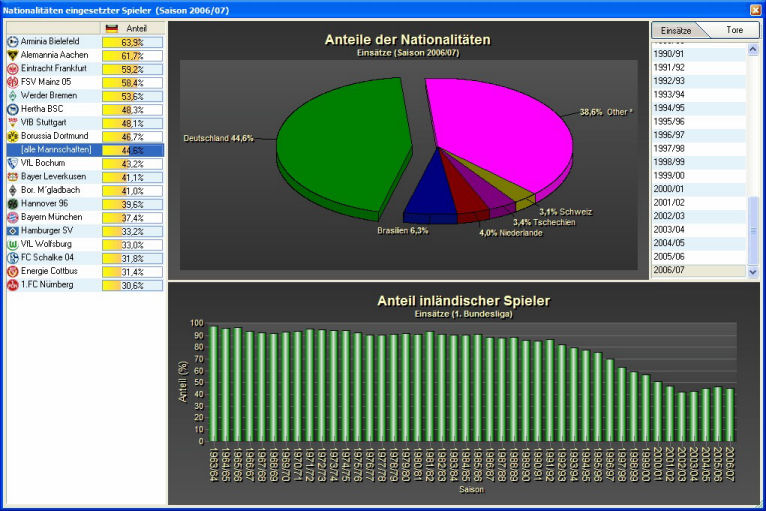Click the Bayern München club crest icon

(13, 217)
